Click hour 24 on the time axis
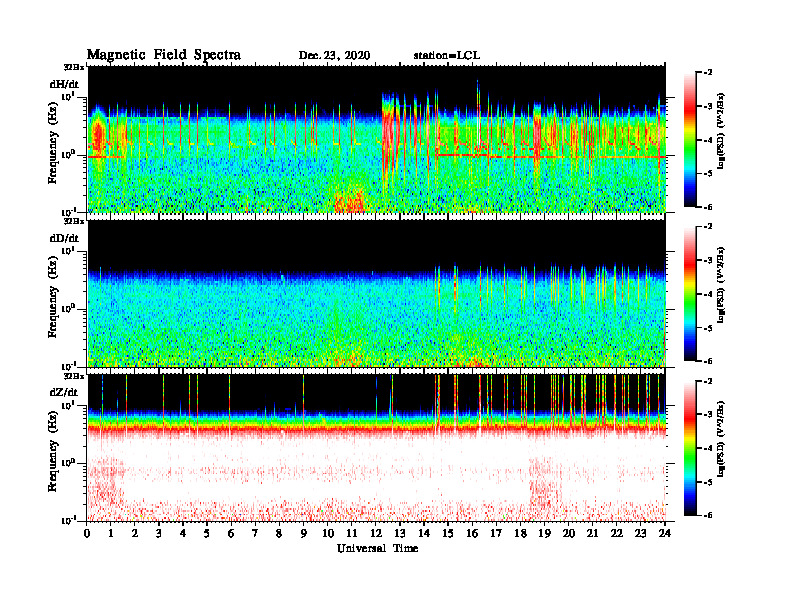This screenshot has width=792, height=612. click(665, 534)
